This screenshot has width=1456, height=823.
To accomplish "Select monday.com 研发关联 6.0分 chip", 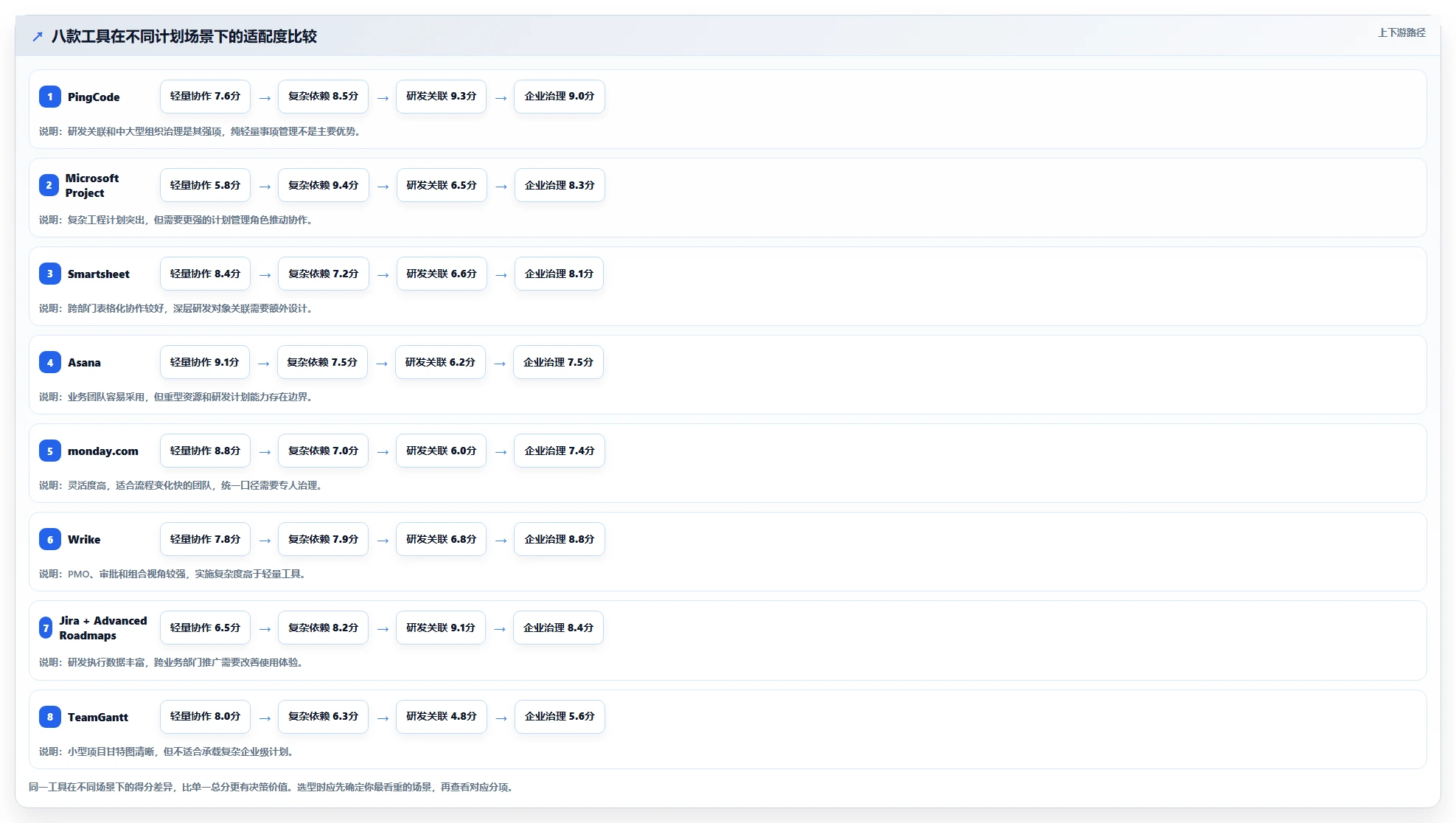I will (441, 451).
